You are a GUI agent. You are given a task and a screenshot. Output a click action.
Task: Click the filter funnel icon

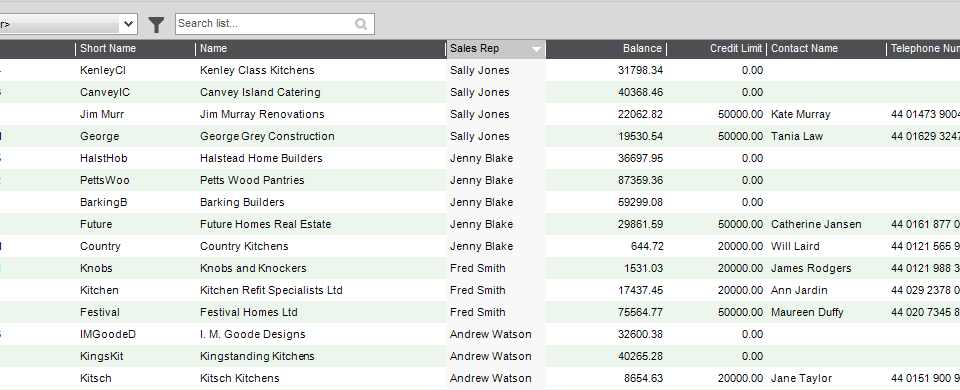(x=157, y=24)
